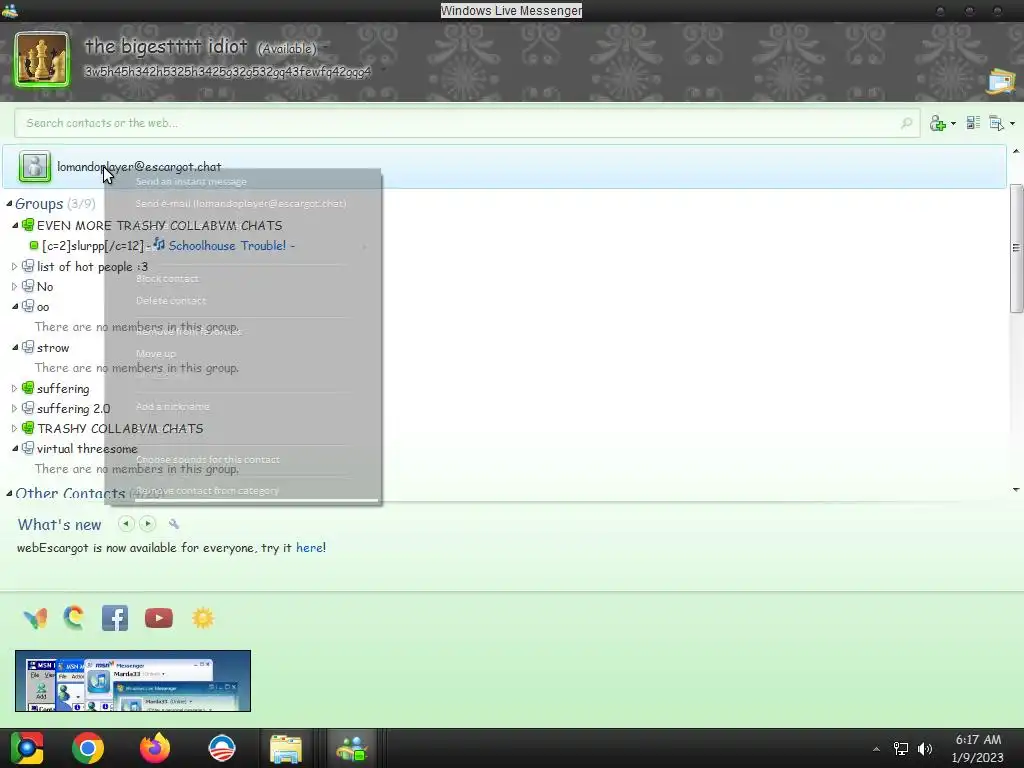Click the contact list scrollbar thumb
The height and width of the screenshot is (768, 1024).
click(x=1016, y=248)
